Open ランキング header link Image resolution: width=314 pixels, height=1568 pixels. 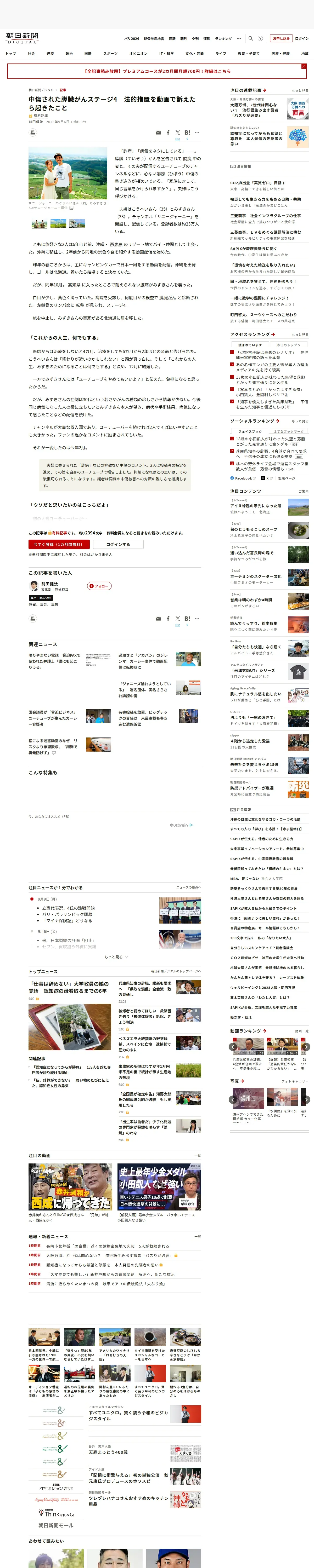coord(223,38)
